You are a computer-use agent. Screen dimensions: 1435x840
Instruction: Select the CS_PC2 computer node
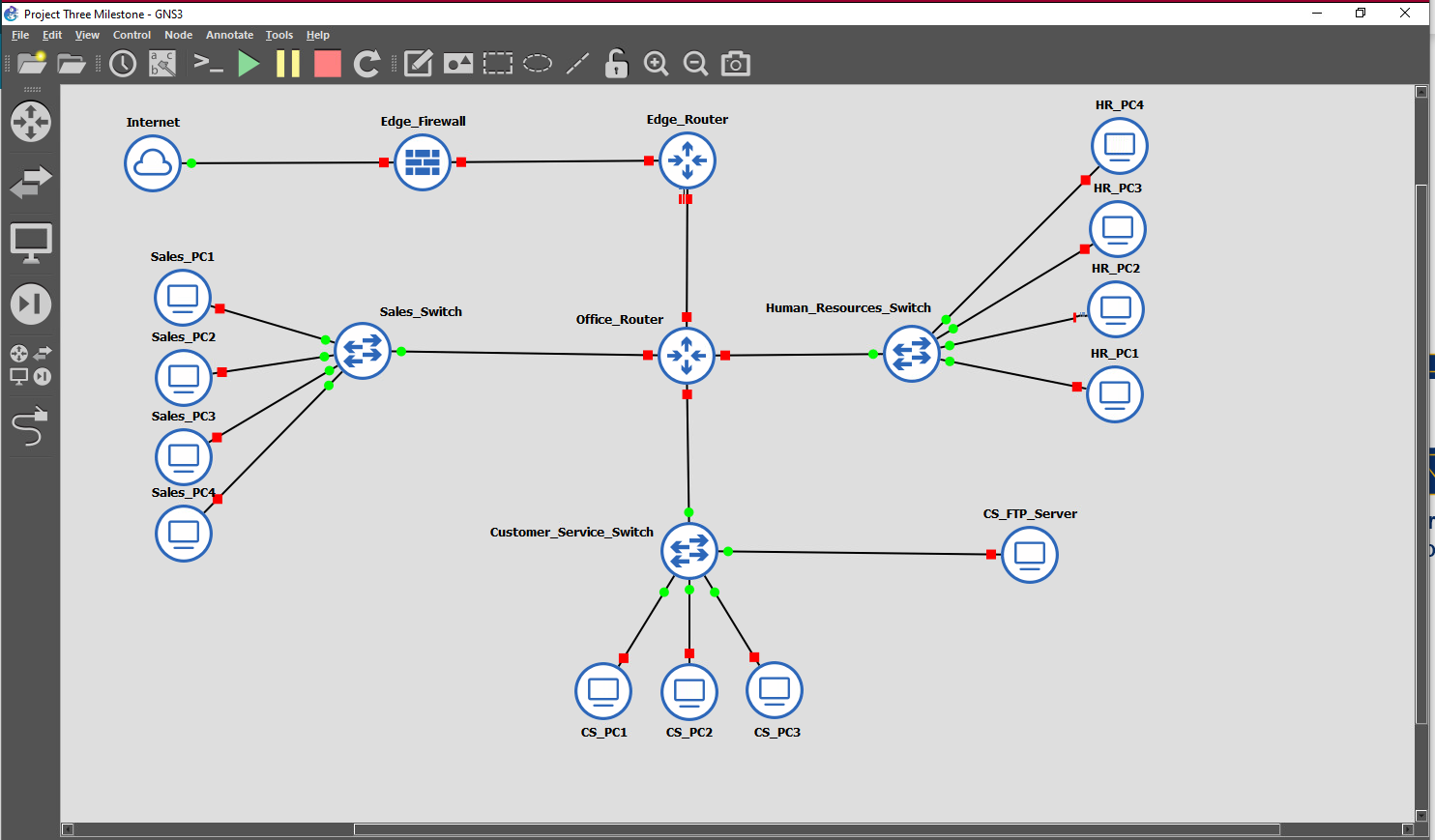pyautogui.click(x=689, y=692)
